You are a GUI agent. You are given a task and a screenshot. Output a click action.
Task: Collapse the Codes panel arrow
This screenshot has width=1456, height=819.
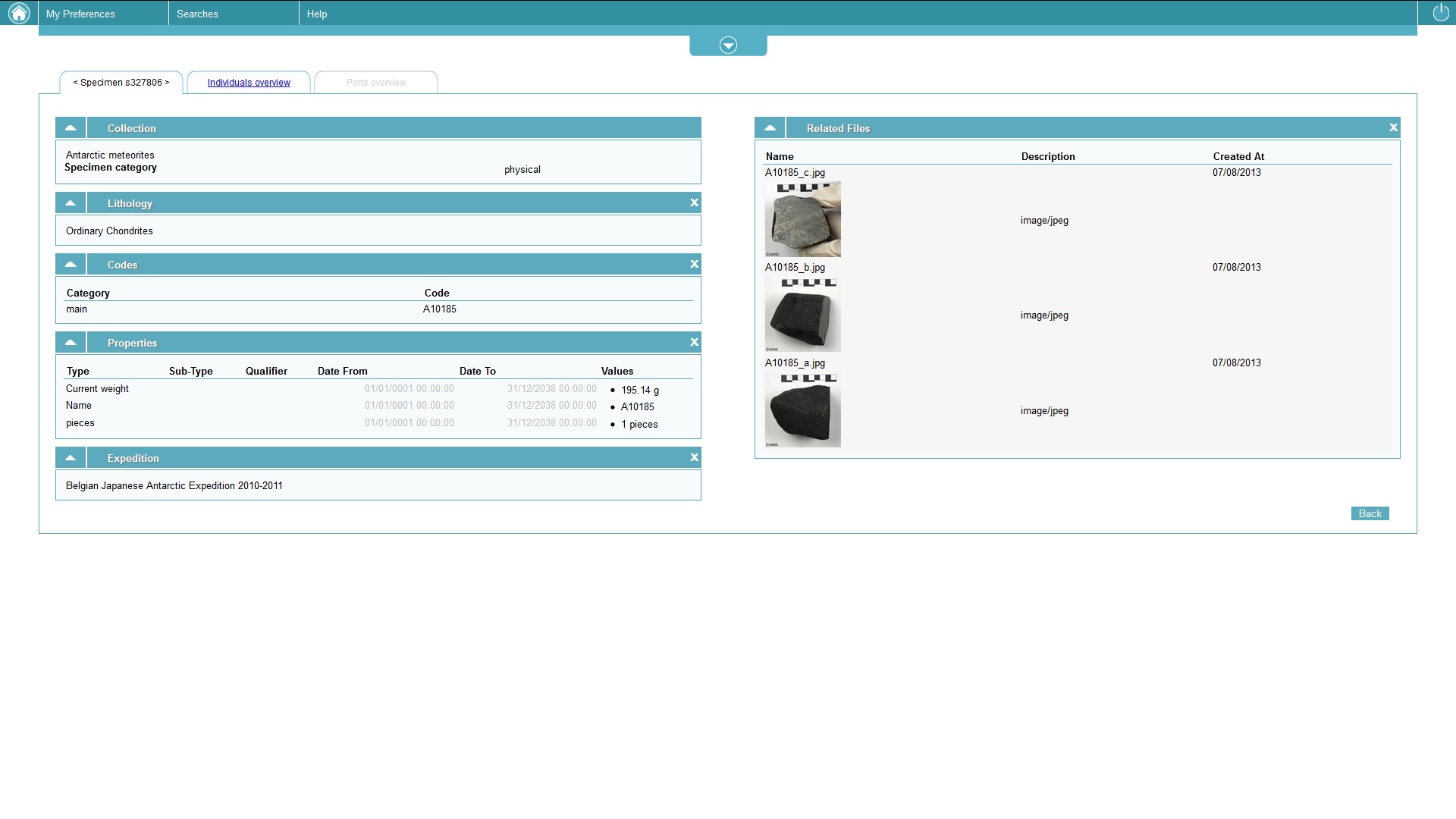click(x=71, y=264)
